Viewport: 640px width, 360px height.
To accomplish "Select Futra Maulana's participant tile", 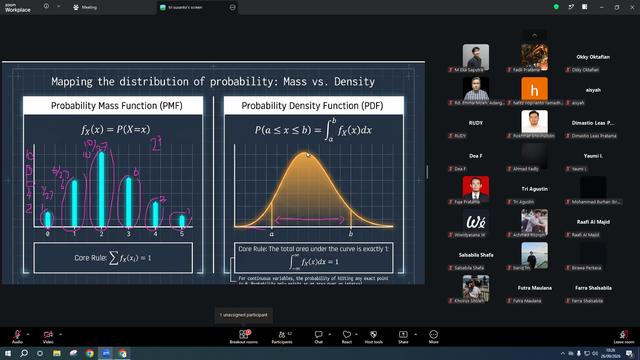I will [535, 290].
